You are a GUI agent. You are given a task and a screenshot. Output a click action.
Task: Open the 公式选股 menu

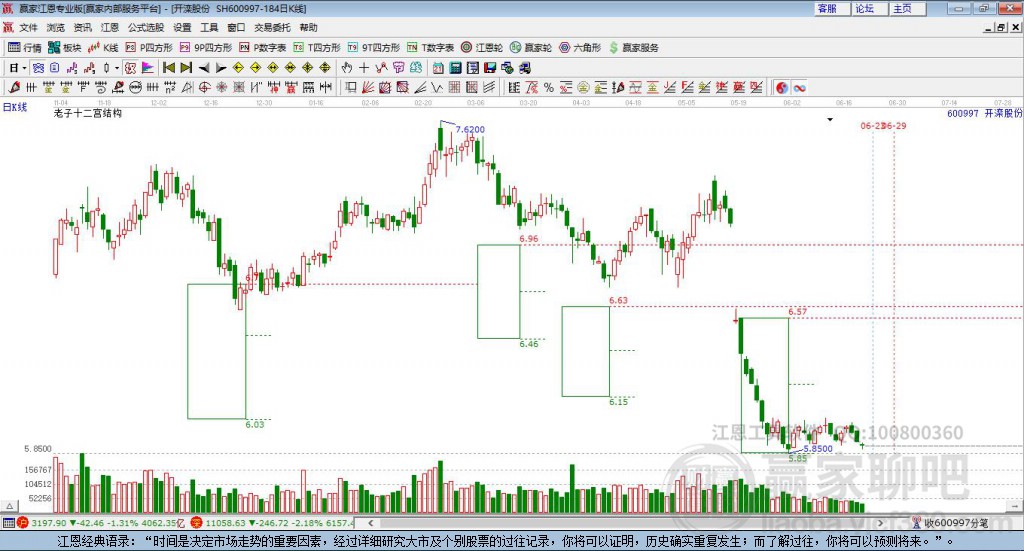pos(146,27)
